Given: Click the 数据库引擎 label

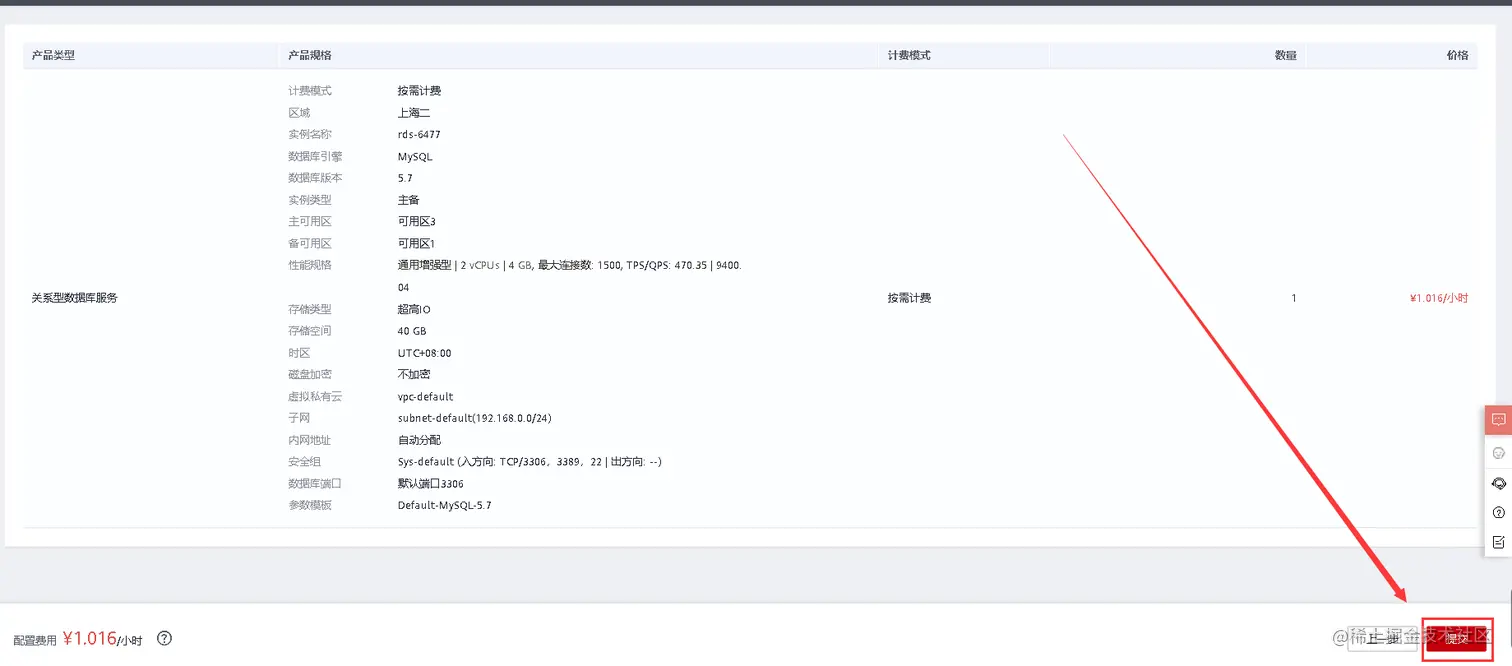Looking at the screenshot, I should coord(315,156).
